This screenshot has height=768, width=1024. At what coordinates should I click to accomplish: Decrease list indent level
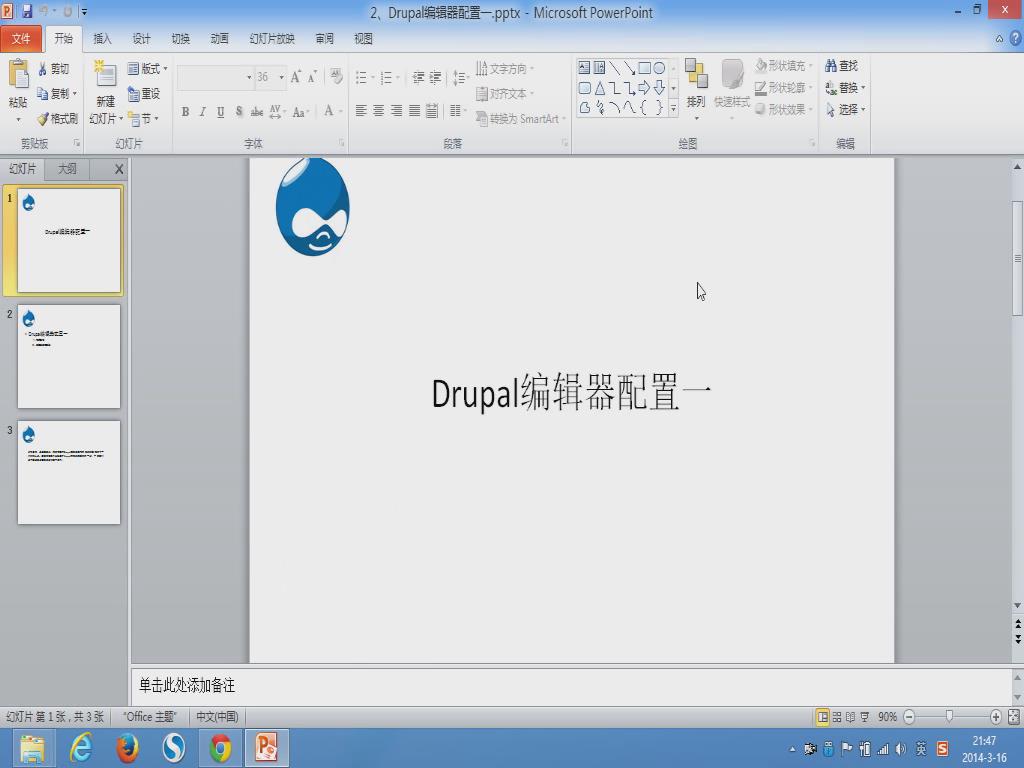[x=418, y=78]
